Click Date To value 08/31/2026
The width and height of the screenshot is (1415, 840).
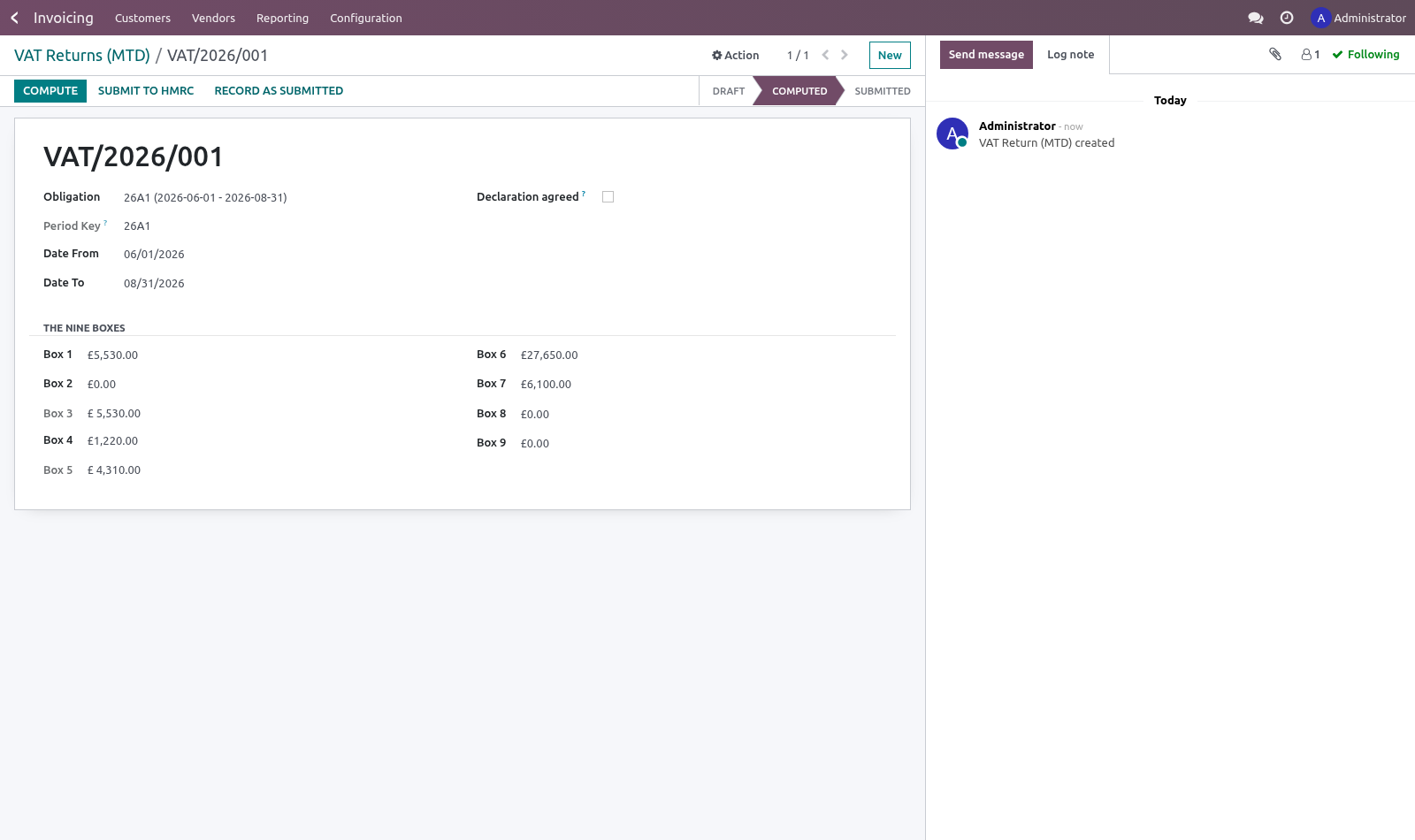[x=154, y=284]
